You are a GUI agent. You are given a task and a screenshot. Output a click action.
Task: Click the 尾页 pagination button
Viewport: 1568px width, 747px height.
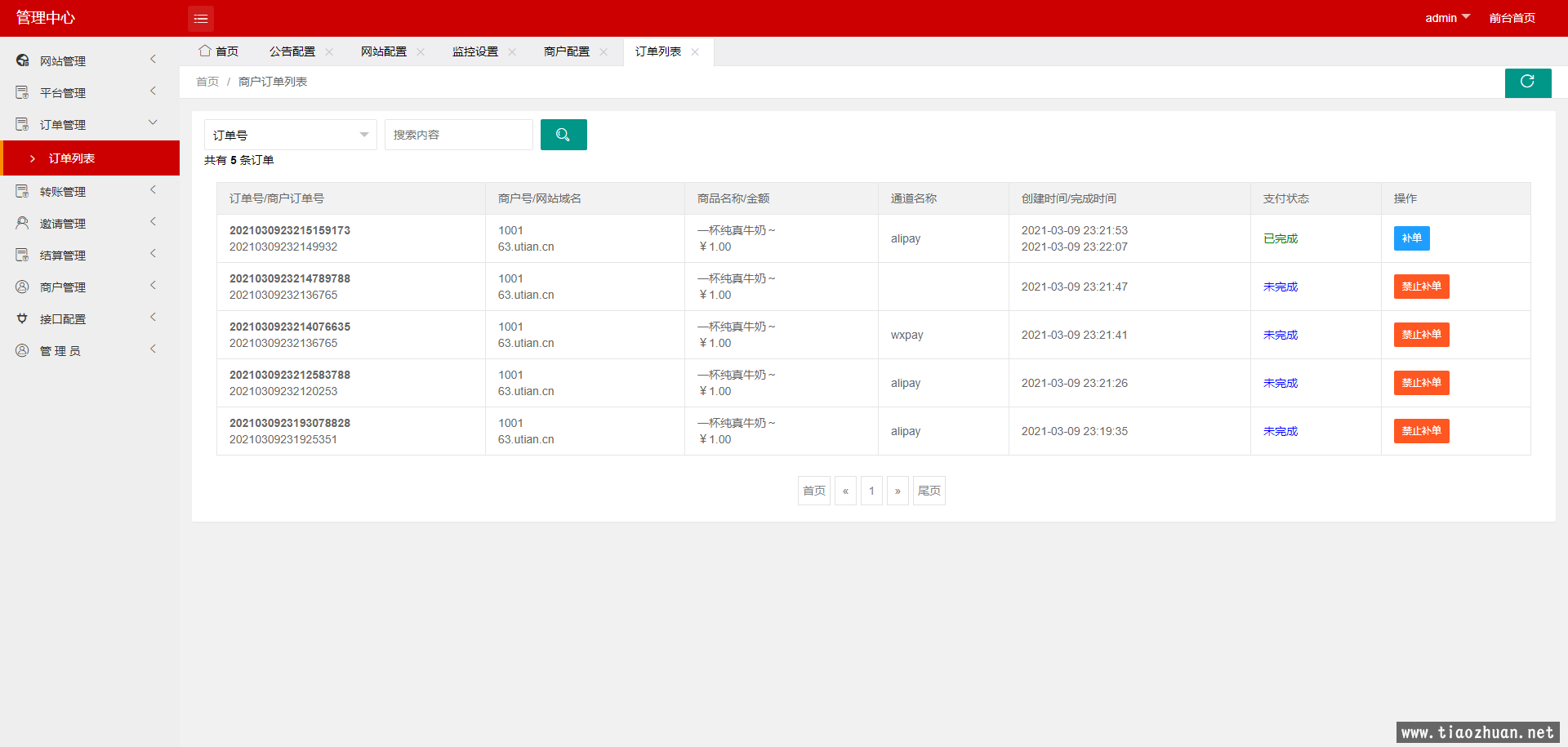point(929,491)
